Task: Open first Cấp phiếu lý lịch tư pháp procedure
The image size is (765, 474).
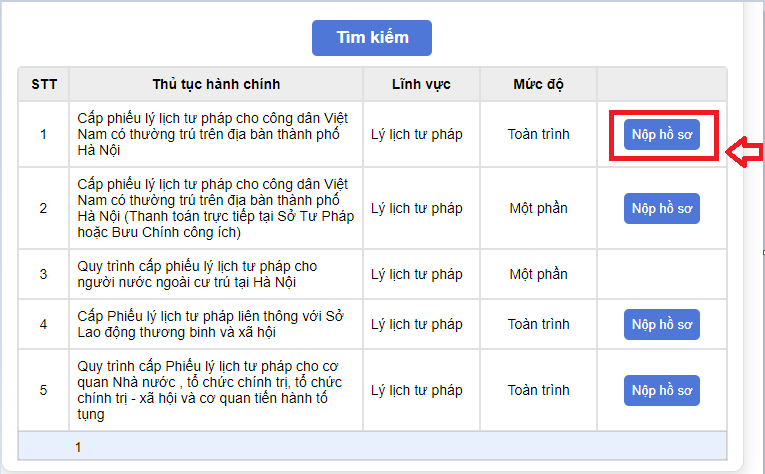Action: point(213,134)
